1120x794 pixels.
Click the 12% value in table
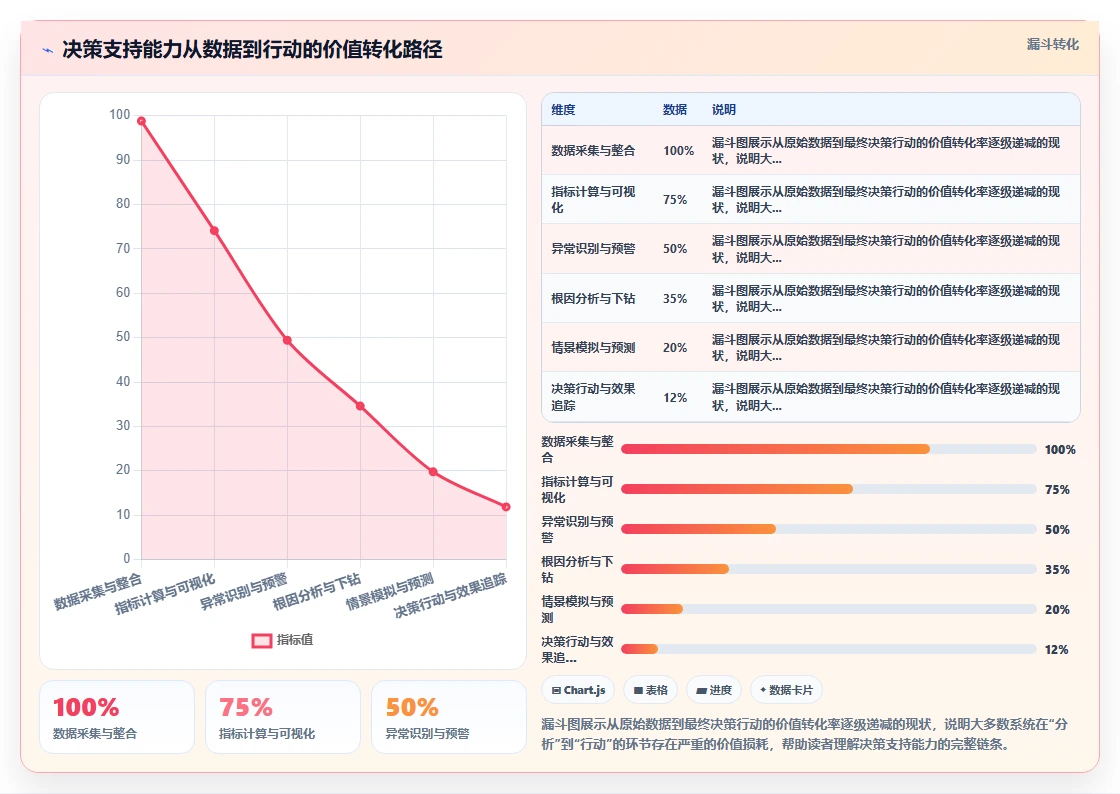tap(674, 398)
